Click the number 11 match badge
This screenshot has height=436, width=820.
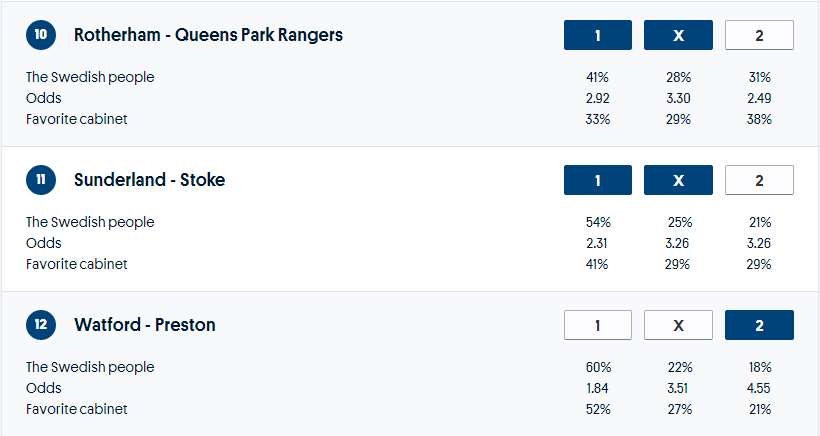(x=40, y=180)
